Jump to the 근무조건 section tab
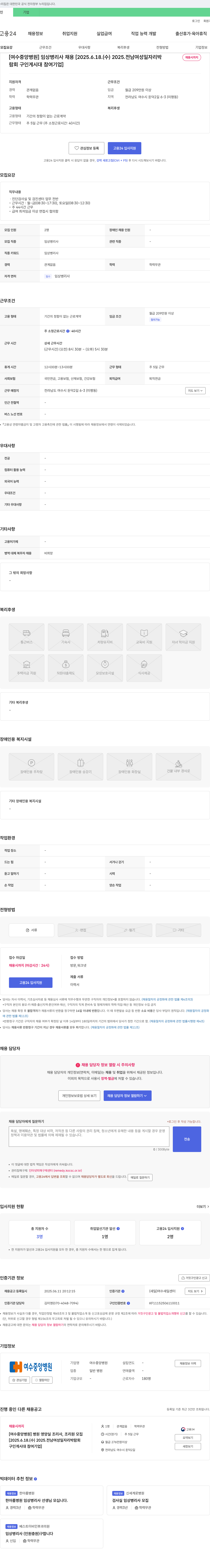This screenshot has height=1568, width=210. point(45,48)
